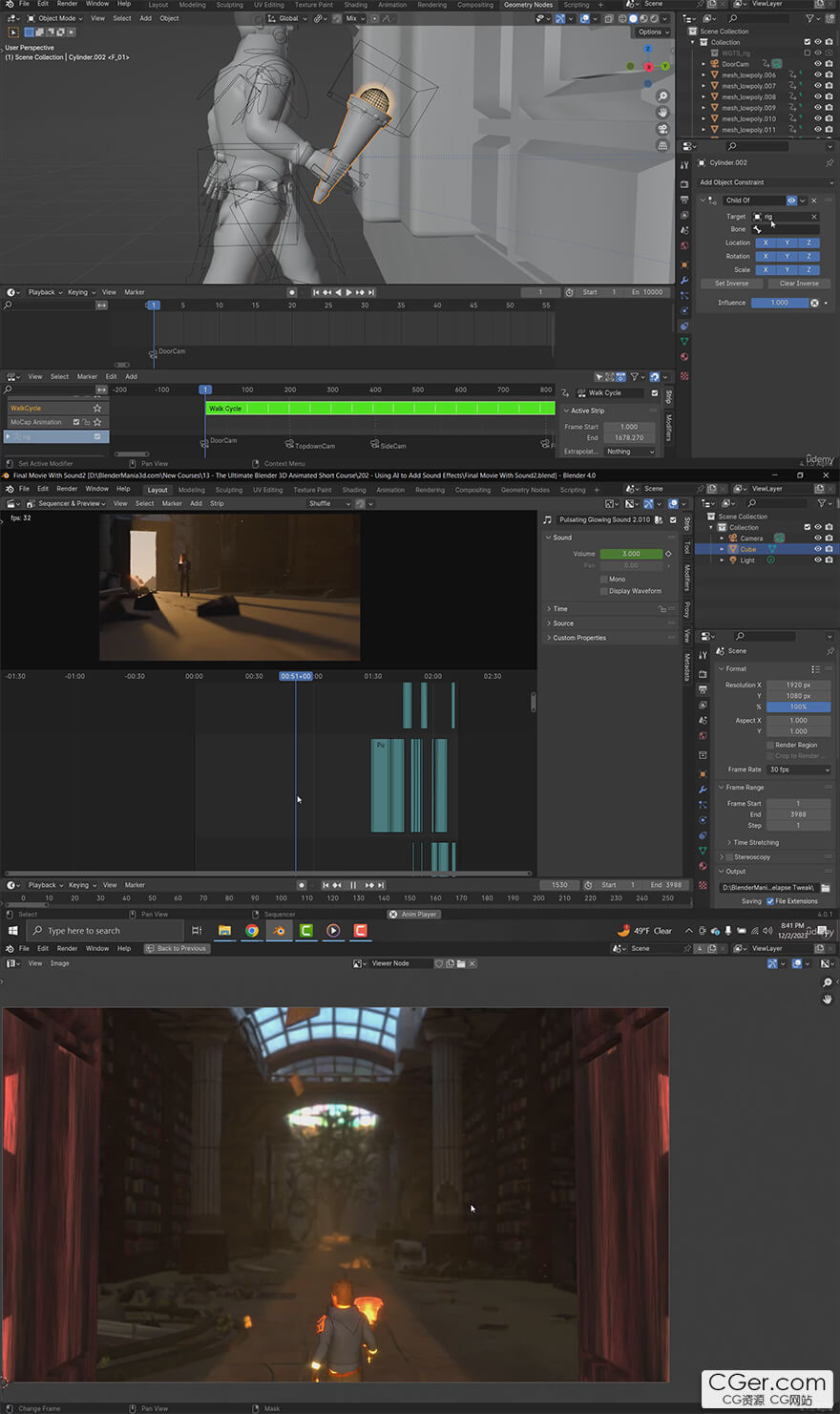Image resolution: width=840 pixels, height=1414 pixels.
Task: Click the Blender icon on the taskbar
Action: (279, 930)
